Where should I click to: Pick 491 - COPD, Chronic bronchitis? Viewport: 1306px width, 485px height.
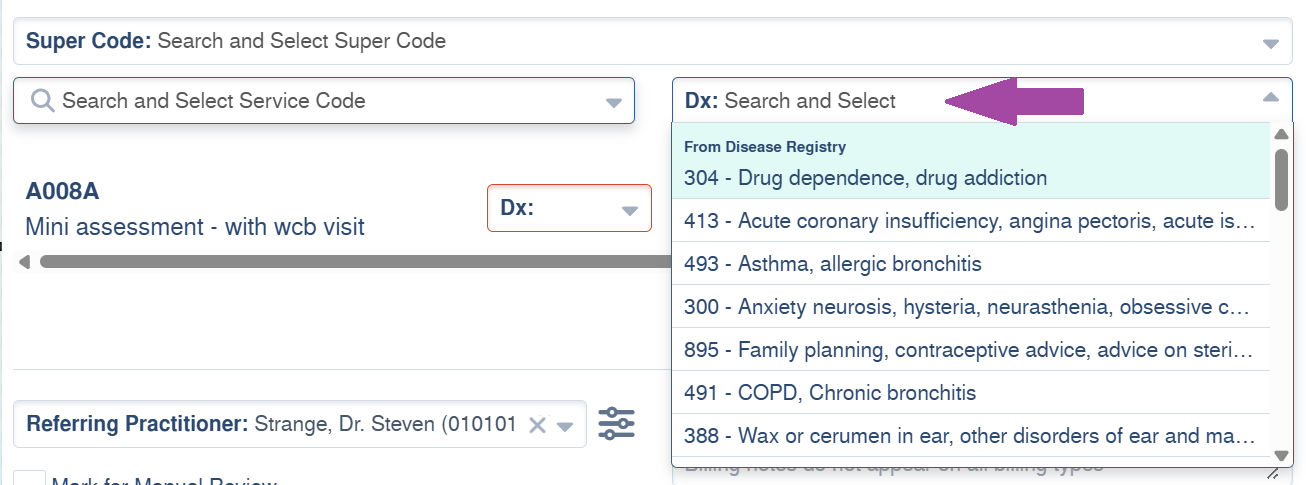click(x=829, y=392)
